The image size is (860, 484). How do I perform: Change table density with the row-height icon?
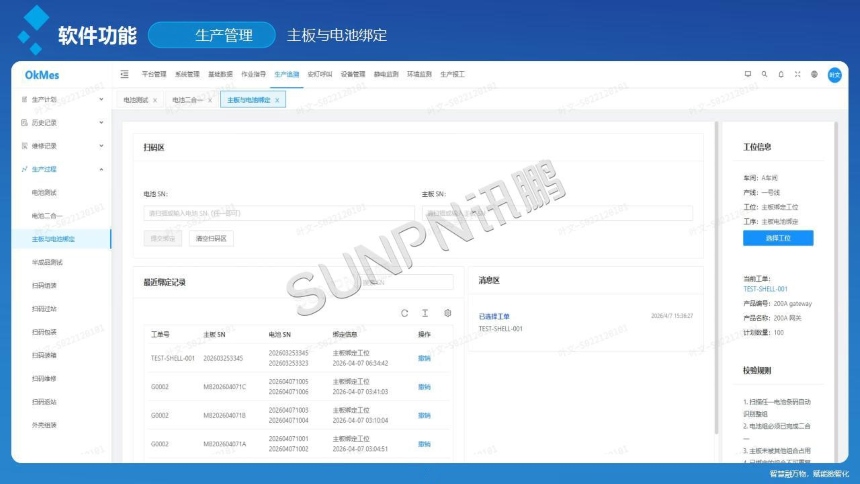click(x=425, y=313)
